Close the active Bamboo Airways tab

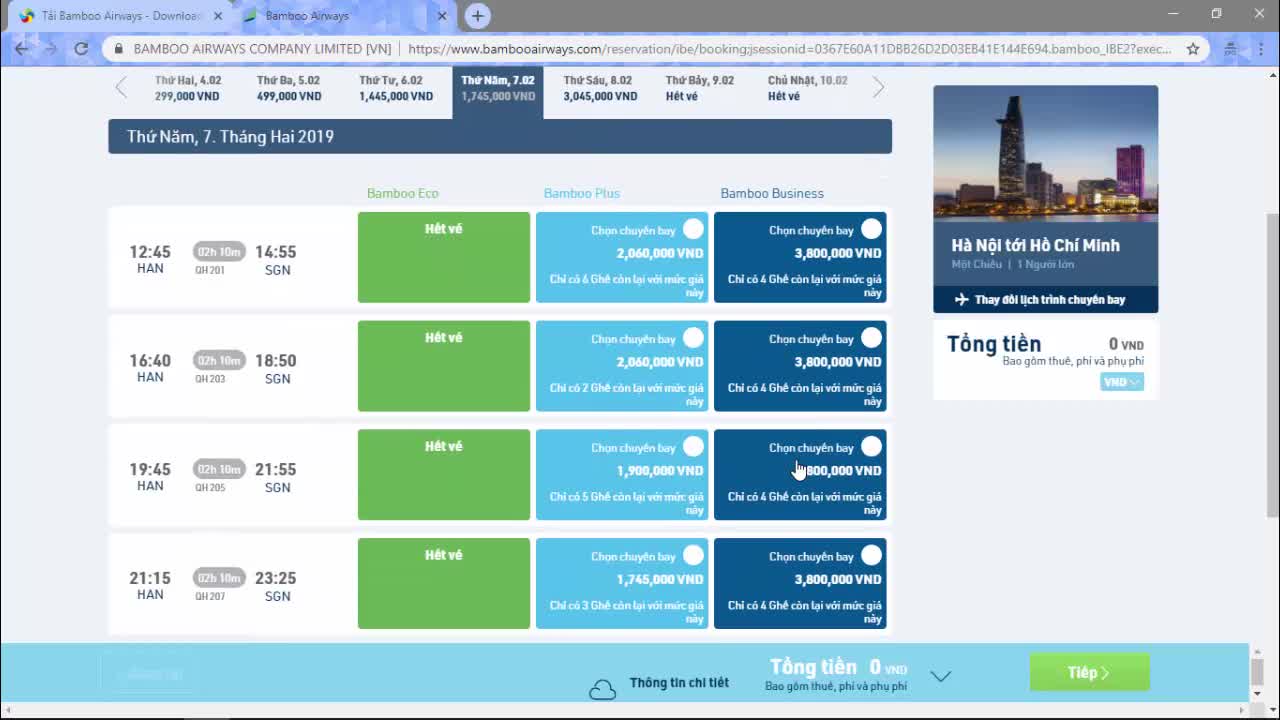442,16
